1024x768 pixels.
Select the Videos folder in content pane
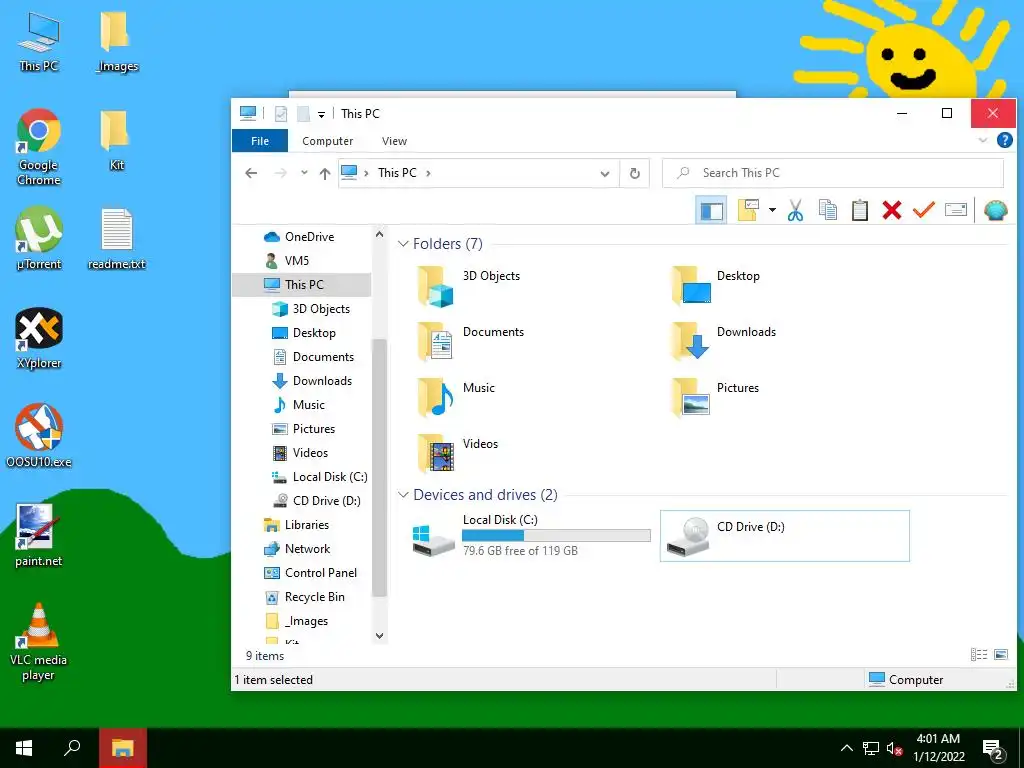[457, 454]
